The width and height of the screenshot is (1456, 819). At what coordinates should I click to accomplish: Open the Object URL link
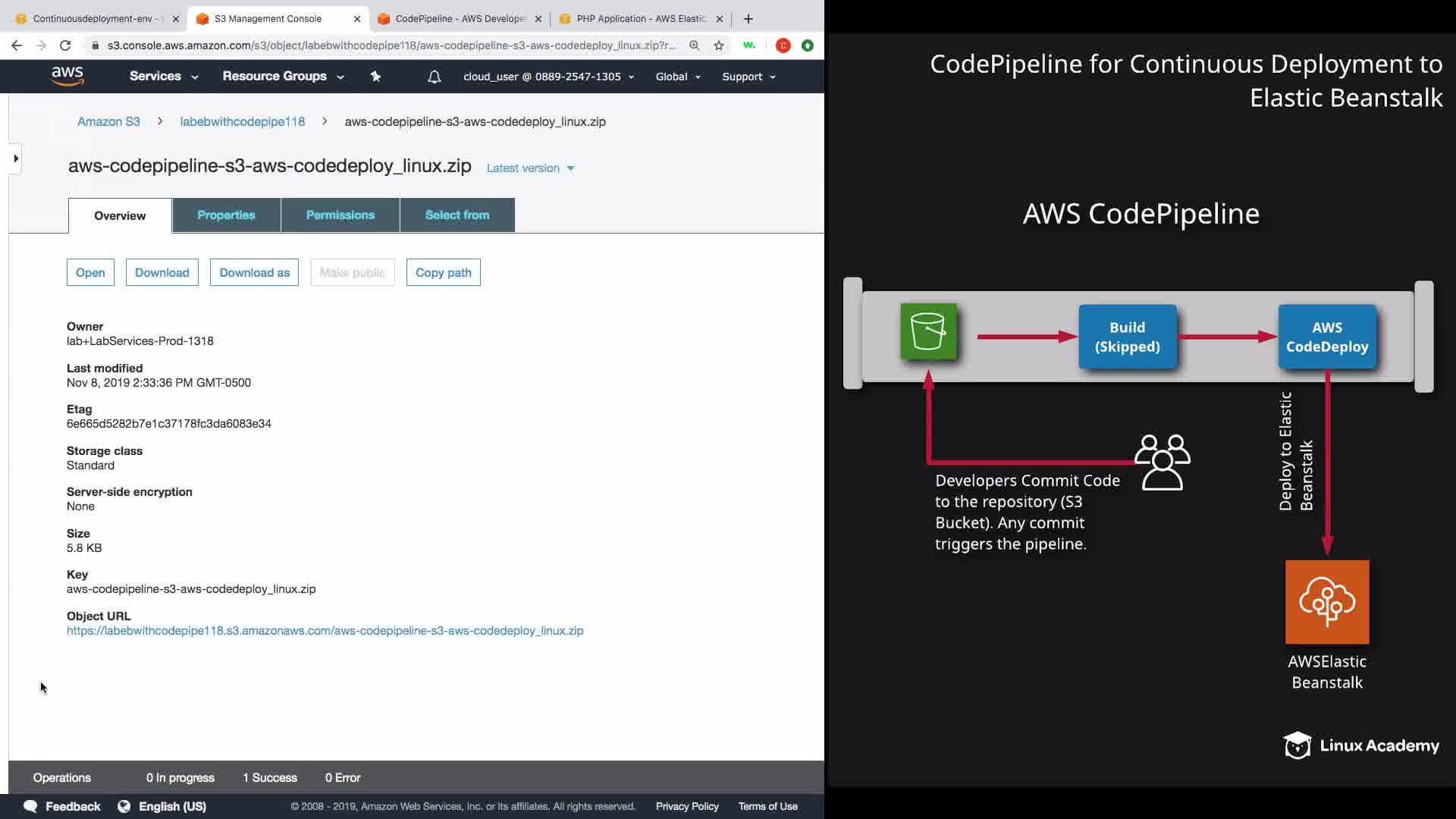click(x=325, y=631)
